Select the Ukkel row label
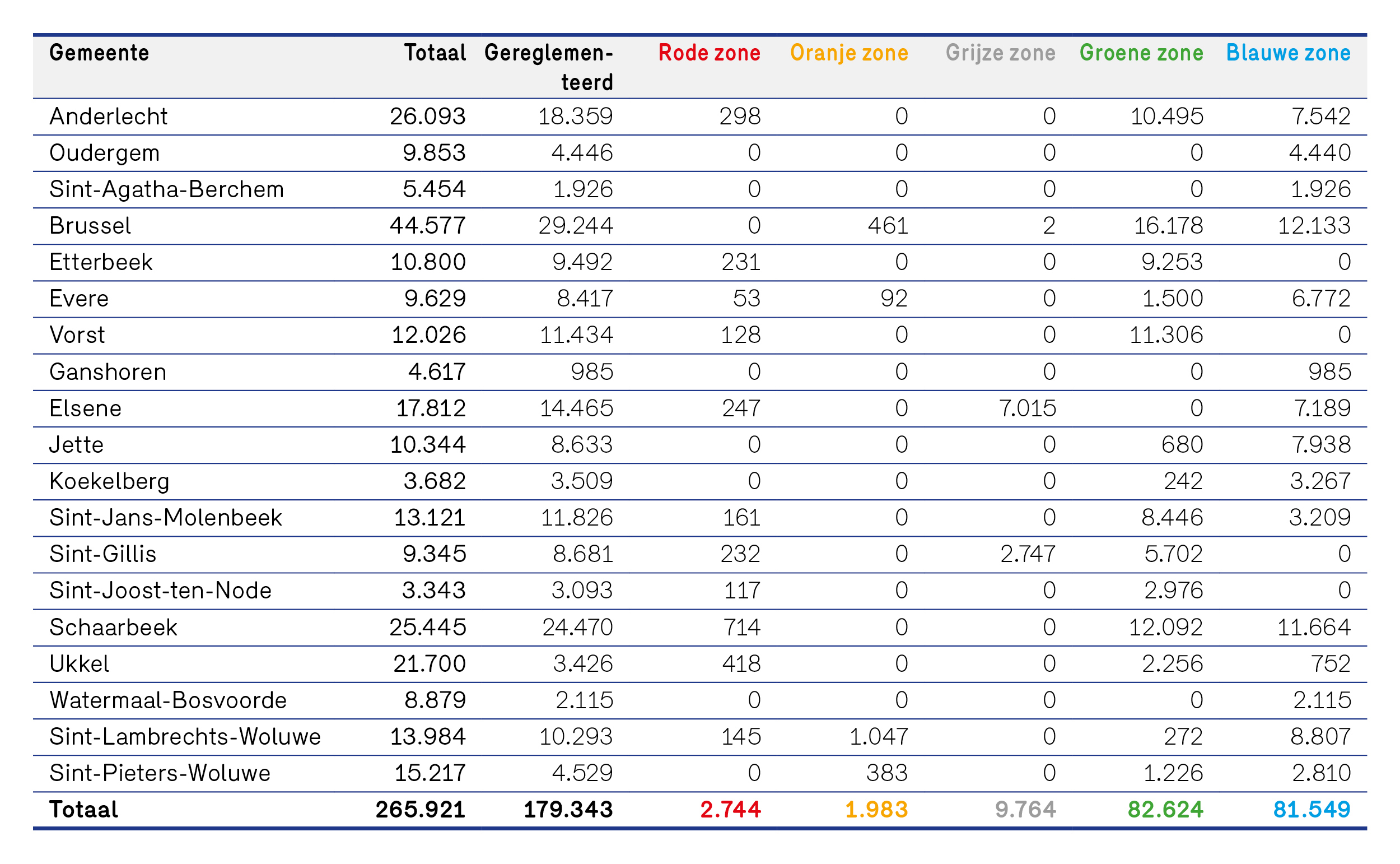The width and height of the screenshot is (1400, 864). click(80, 664)
